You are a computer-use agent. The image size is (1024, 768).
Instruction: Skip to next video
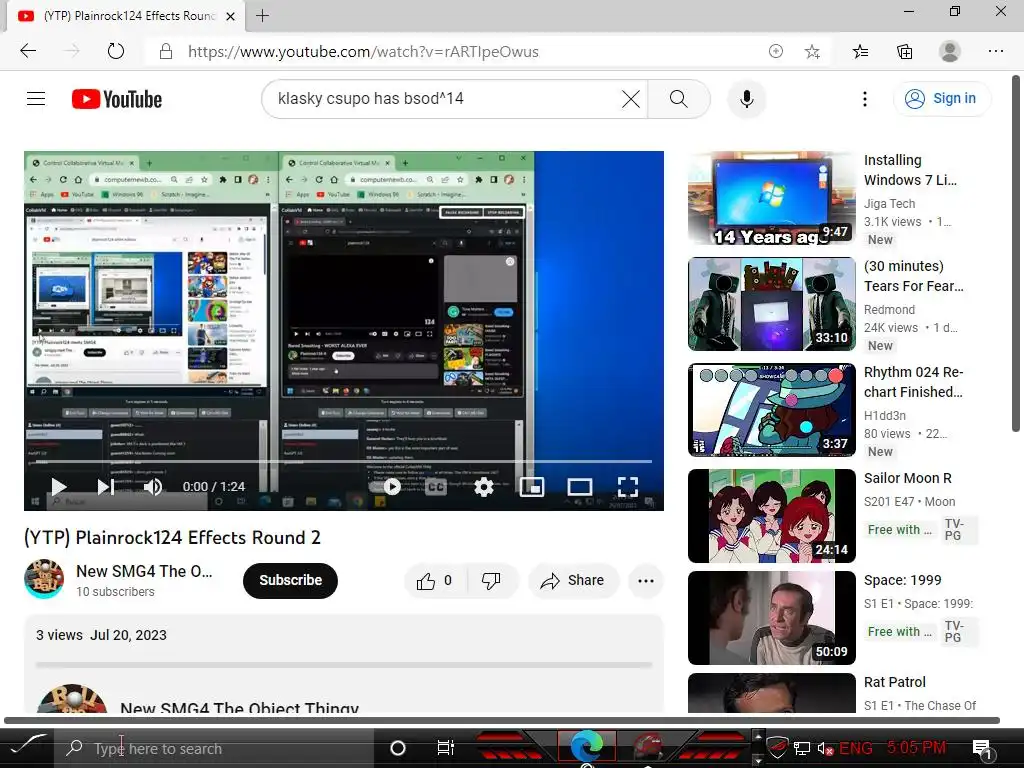click(x=106, y=487)
